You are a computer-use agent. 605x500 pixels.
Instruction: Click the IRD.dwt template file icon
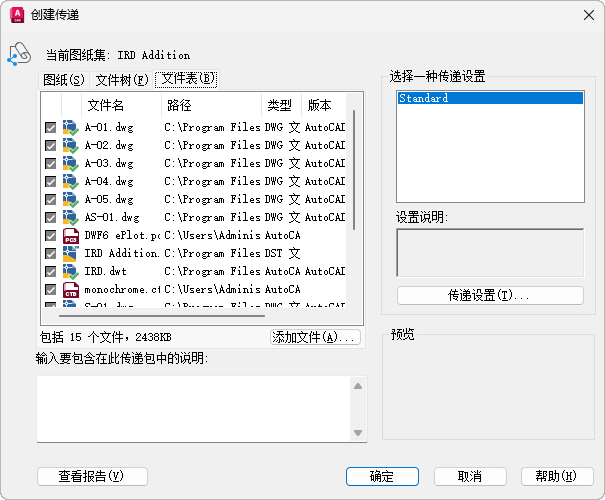[x=71, y=272]
